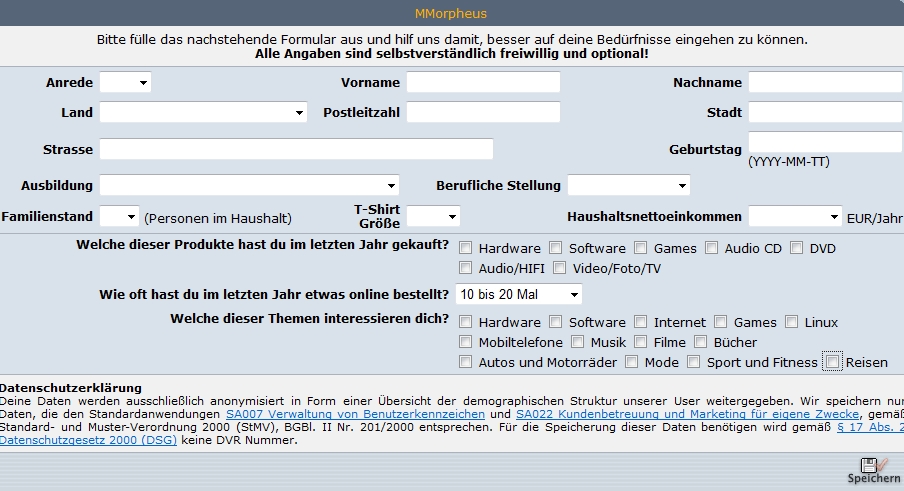Check Software under purchased products
Image resolution: width=904 pixels, height=491 pixels.
point(555,248)
